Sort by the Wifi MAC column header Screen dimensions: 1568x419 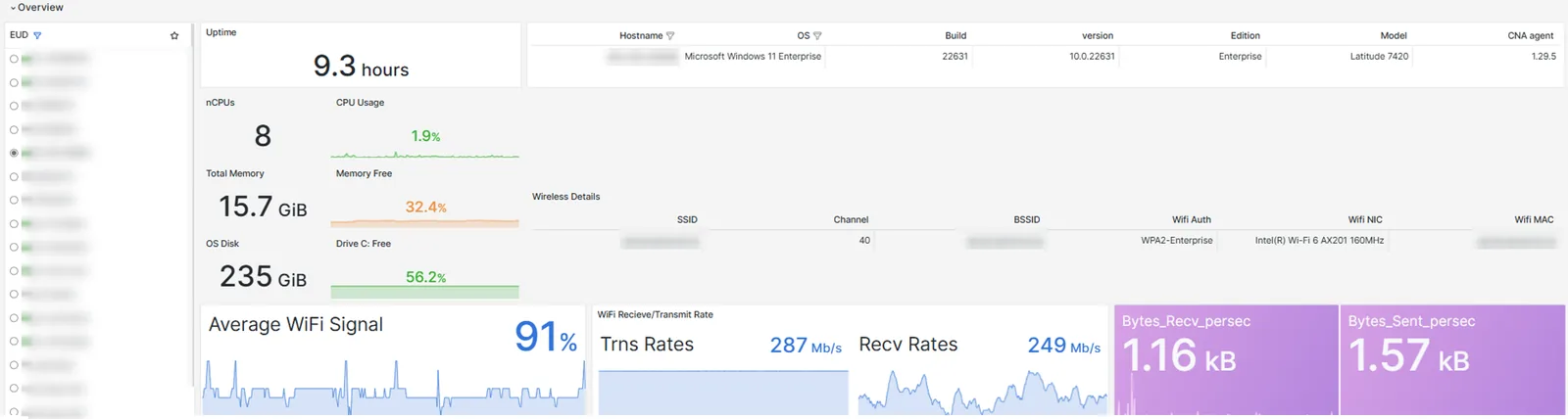[1534, 219]
